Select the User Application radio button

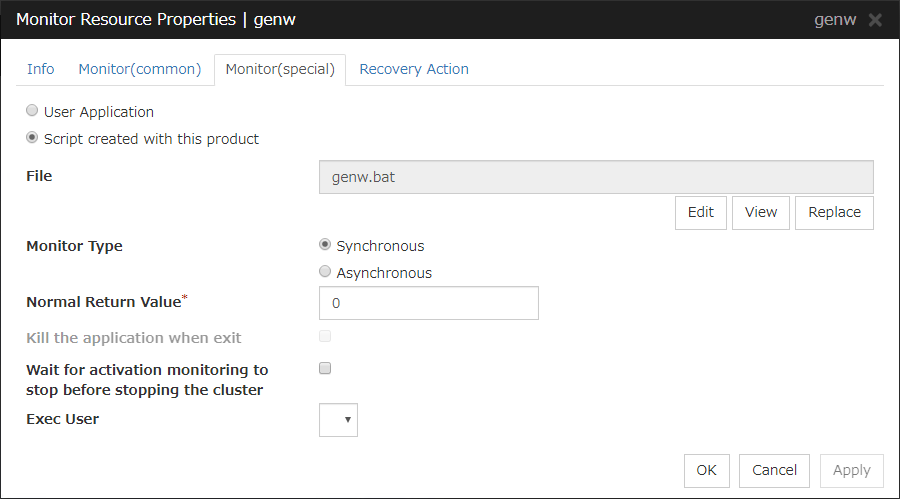pyautogui.click(x=33, y=112)
